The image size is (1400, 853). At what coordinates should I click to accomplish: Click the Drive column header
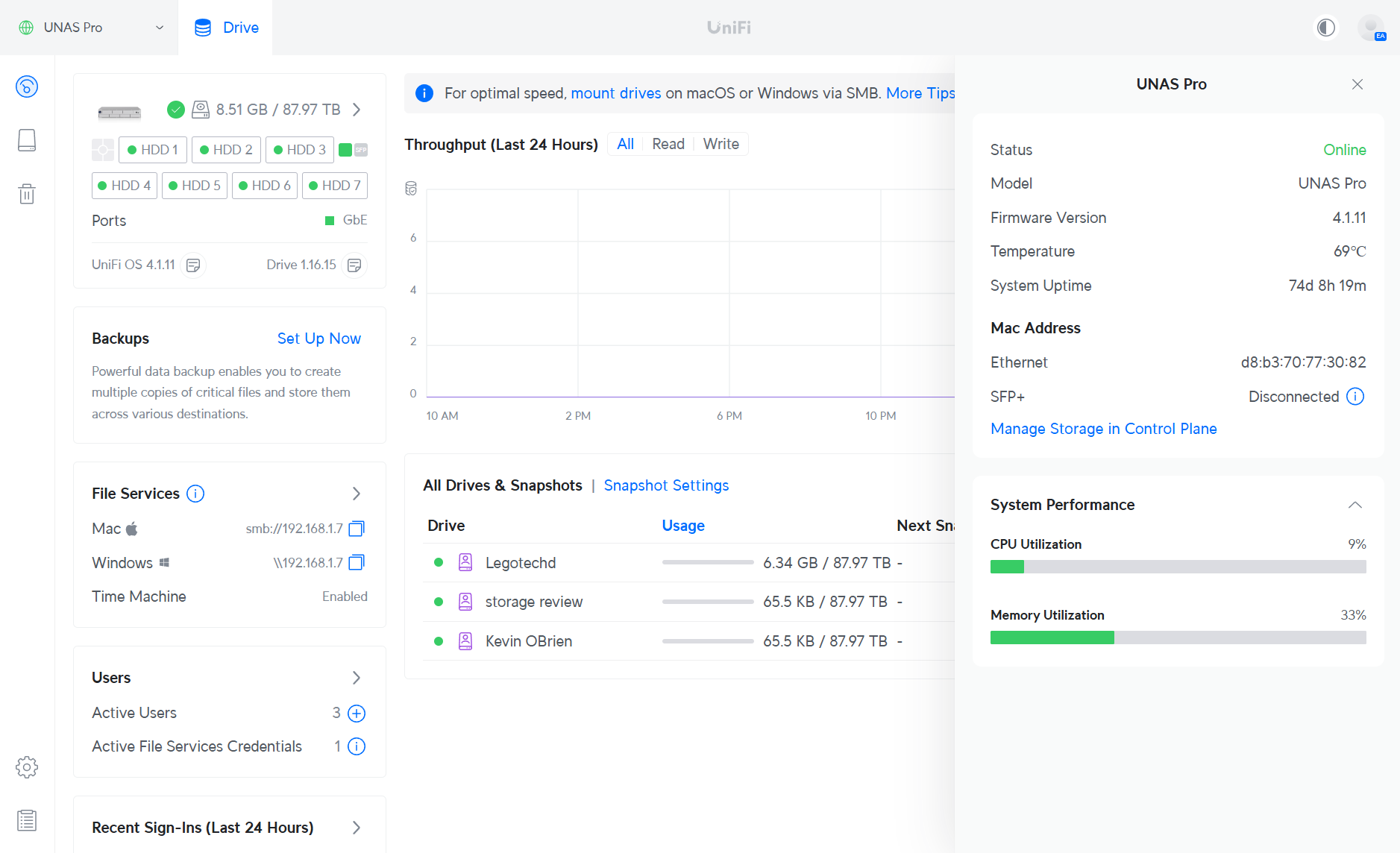click(x=446, y=526)
